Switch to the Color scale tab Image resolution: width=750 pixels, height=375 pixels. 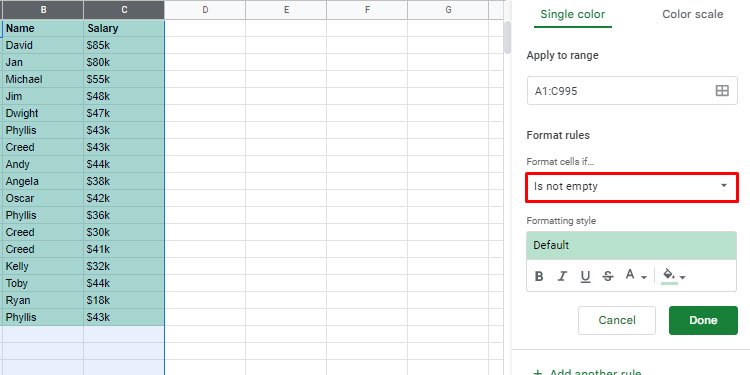click(692, 14)
